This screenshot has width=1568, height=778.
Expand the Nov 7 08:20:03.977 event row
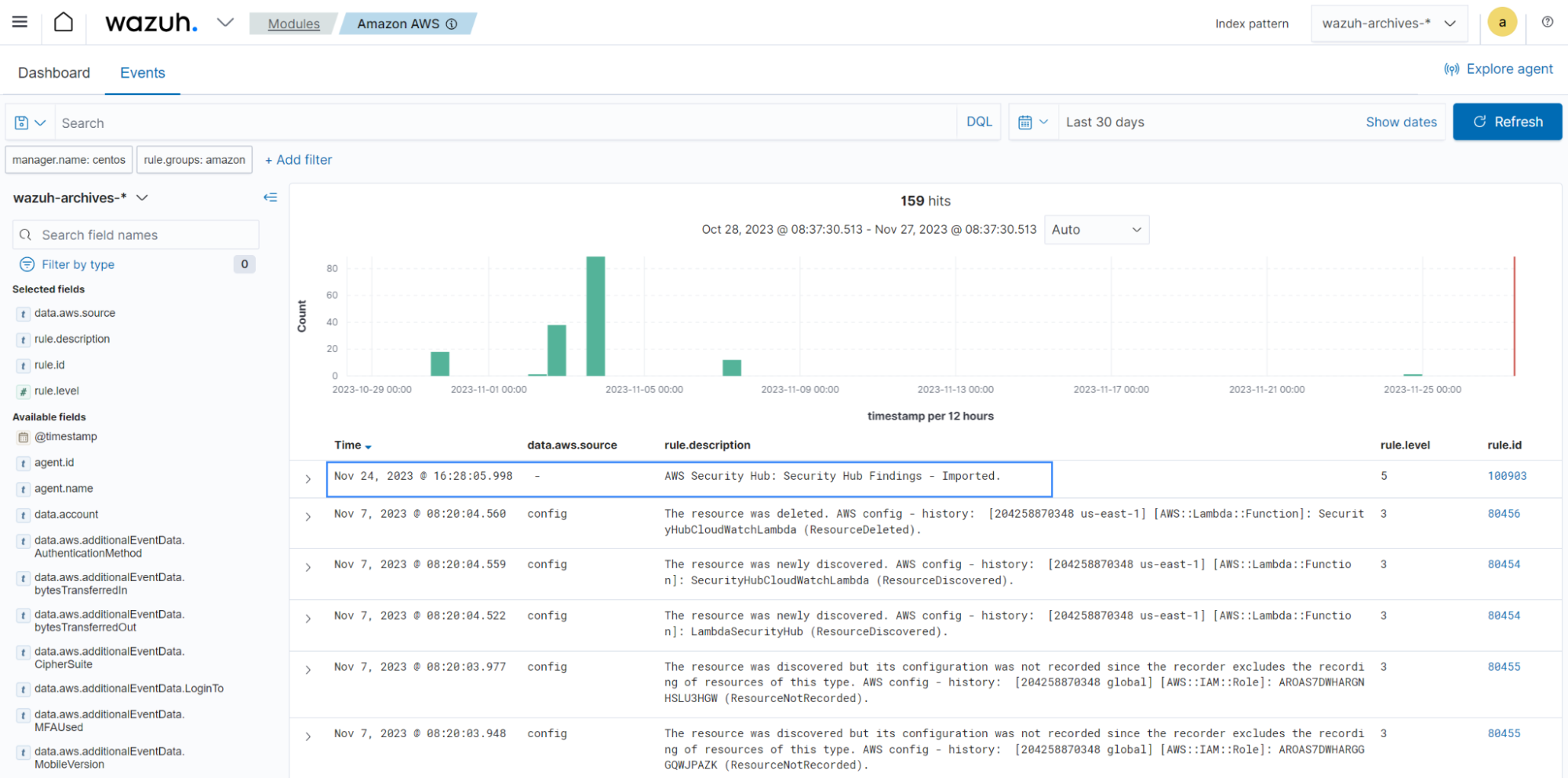point(308,670)
